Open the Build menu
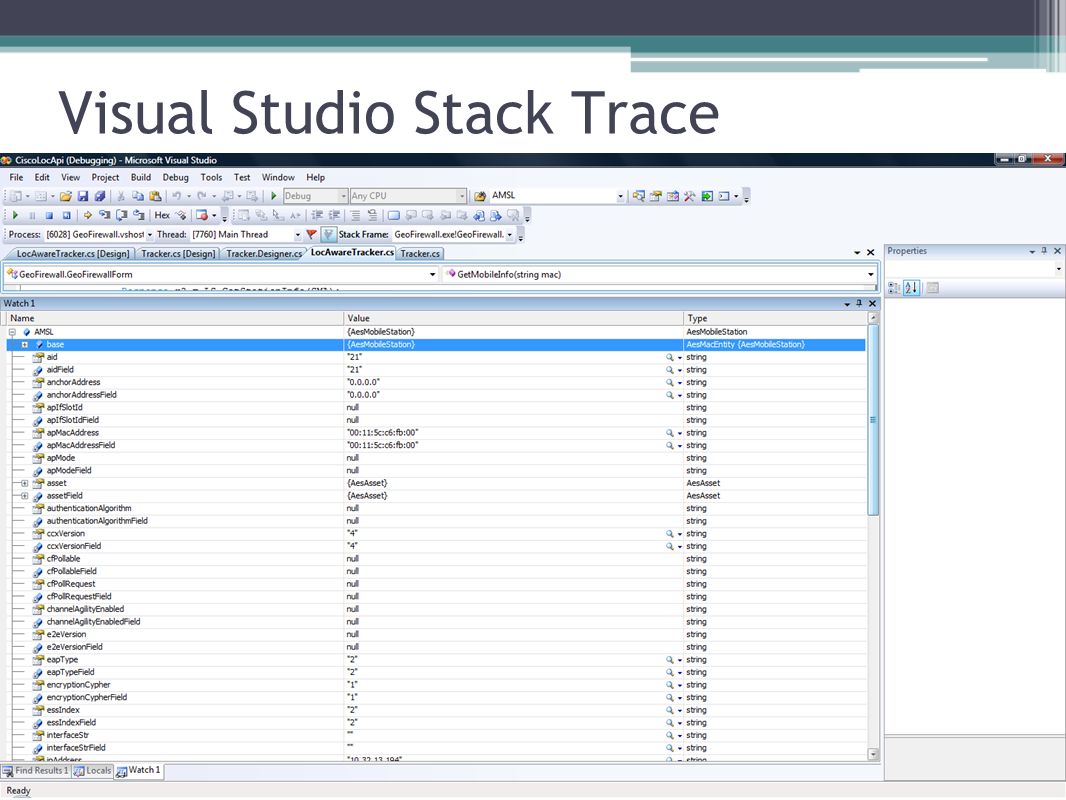This screenshot has height=800, width=1066. [x=141, y=177]
